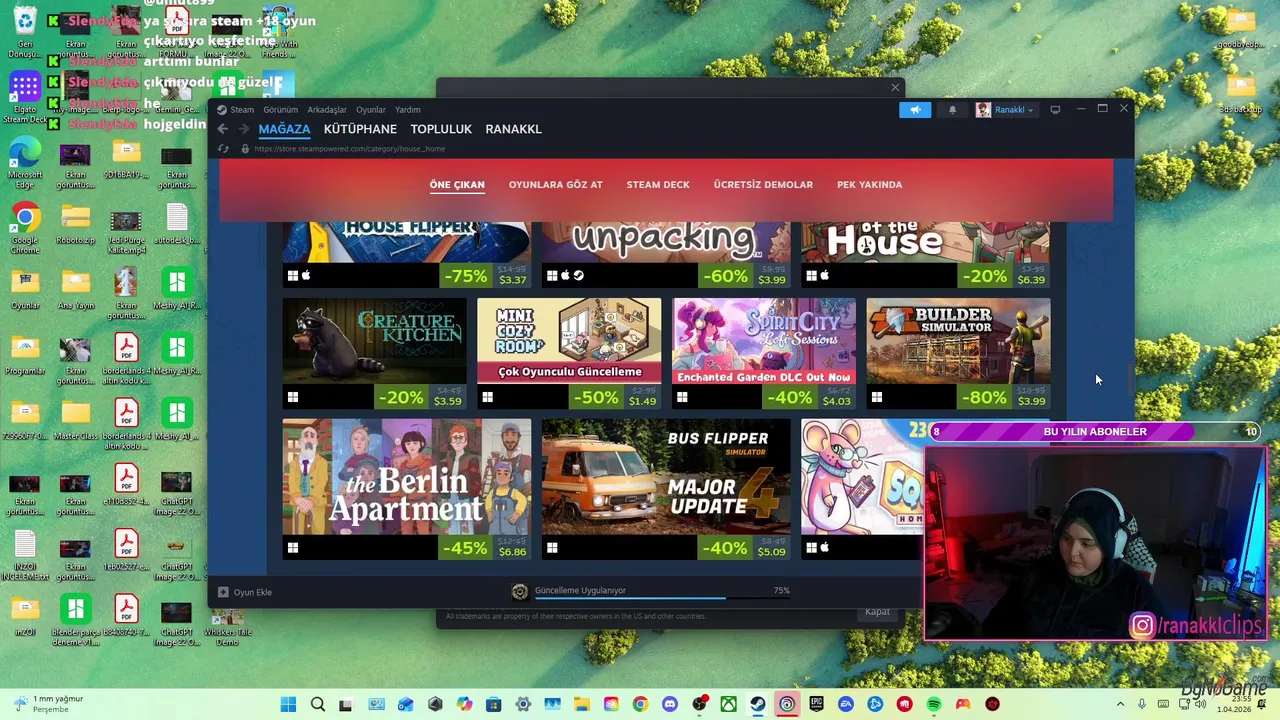Open the Steam menu
The width and height of the screenshot is (1280, 720).
click(242, 110)
